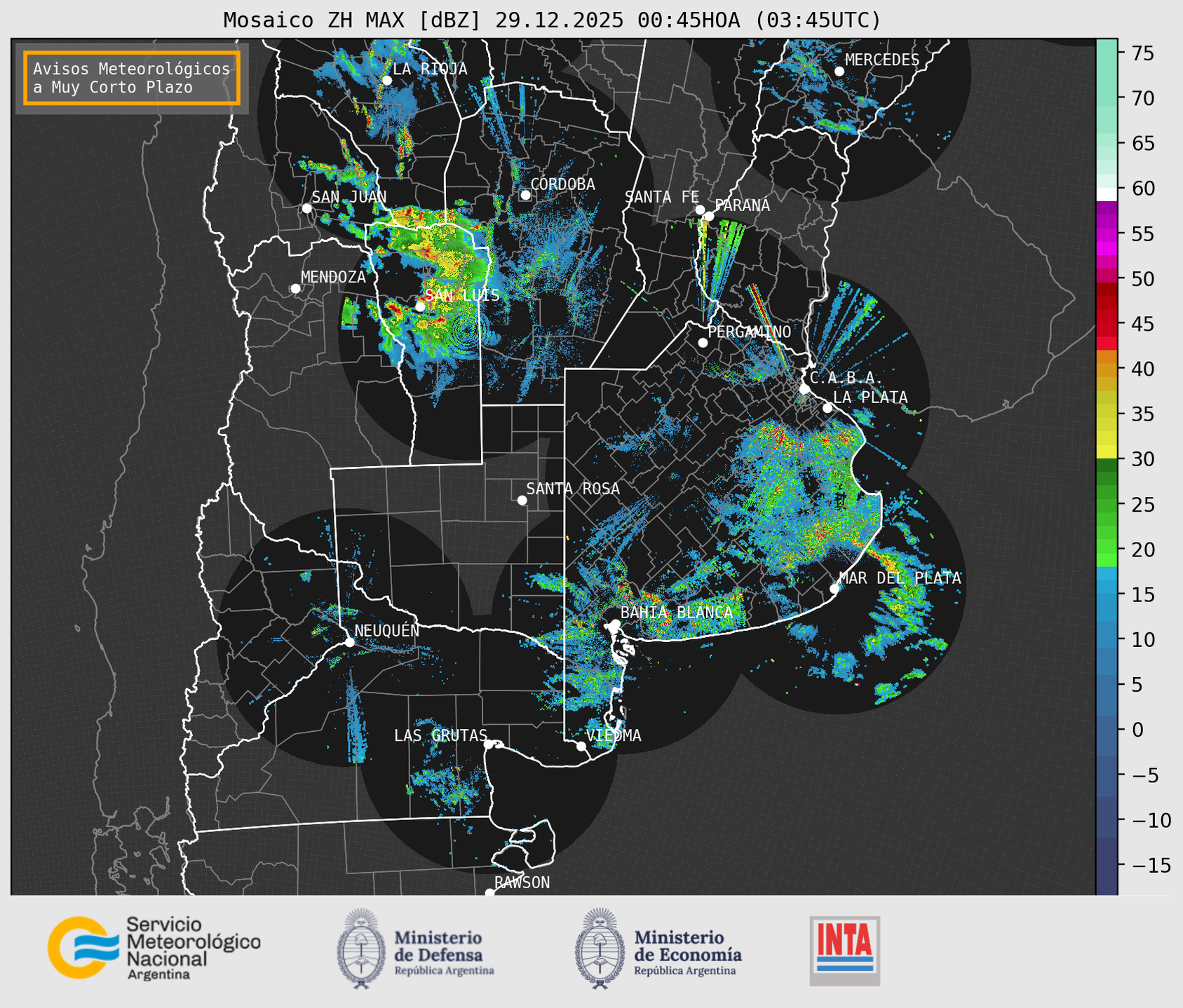Click the Ministerio de Economía emblem
Viewport: 1183px width, 1008px height.
[600, 948]
